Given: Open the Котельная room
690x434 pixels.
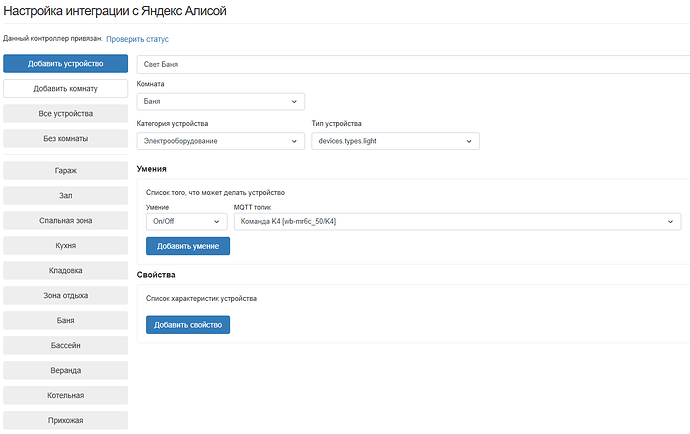Looking at the screenshot, I should click(66, 395).
